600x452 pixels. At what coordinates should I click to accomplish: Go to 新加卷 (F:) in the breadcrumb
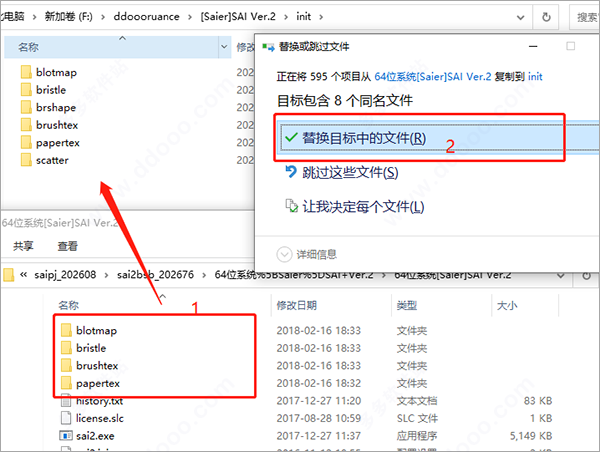(68, 16)
